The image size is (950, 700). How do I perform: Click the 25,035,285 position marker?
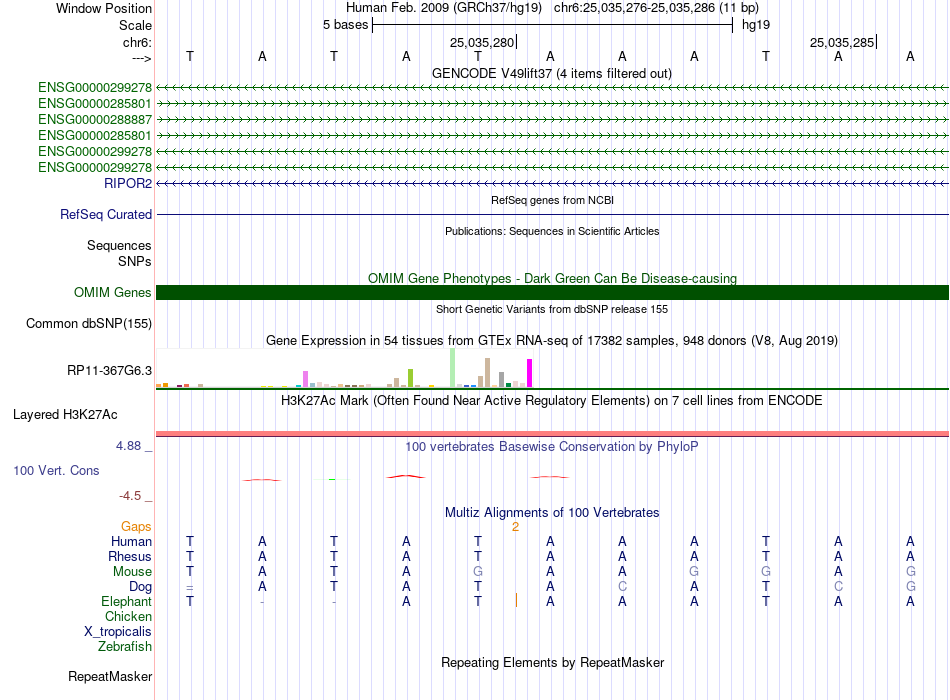(842, 42)
